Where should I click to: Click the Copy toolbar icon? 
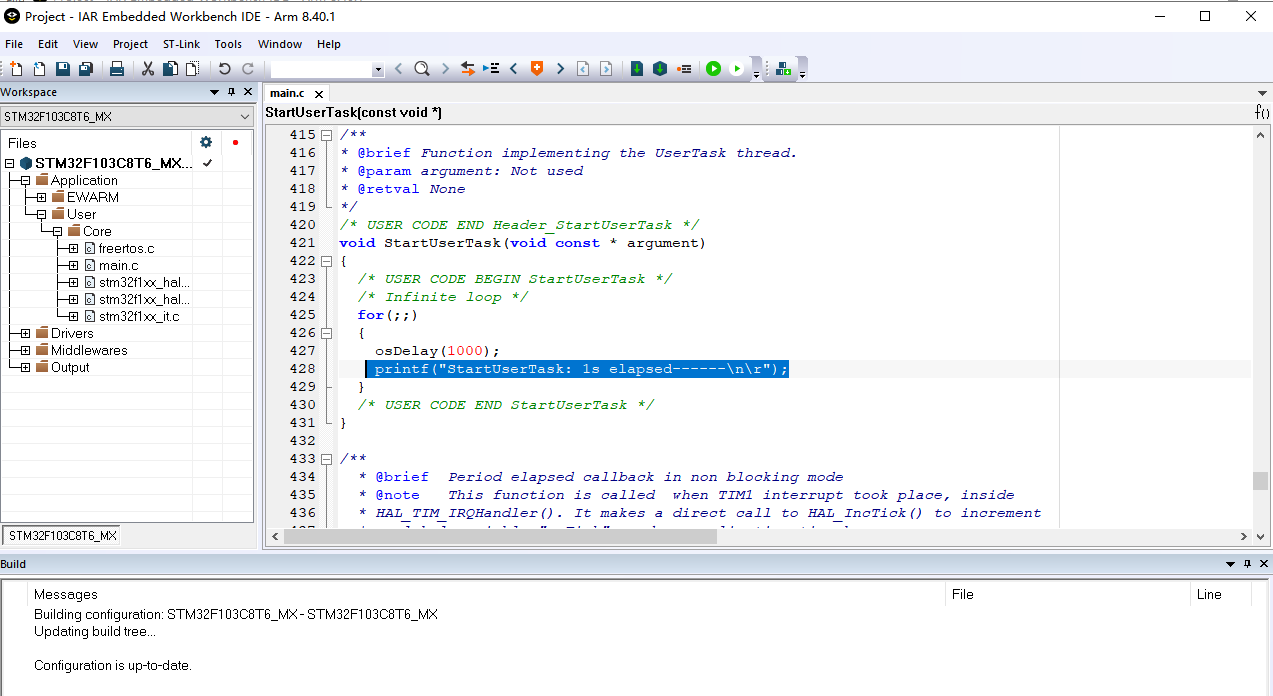coord(170,69)
